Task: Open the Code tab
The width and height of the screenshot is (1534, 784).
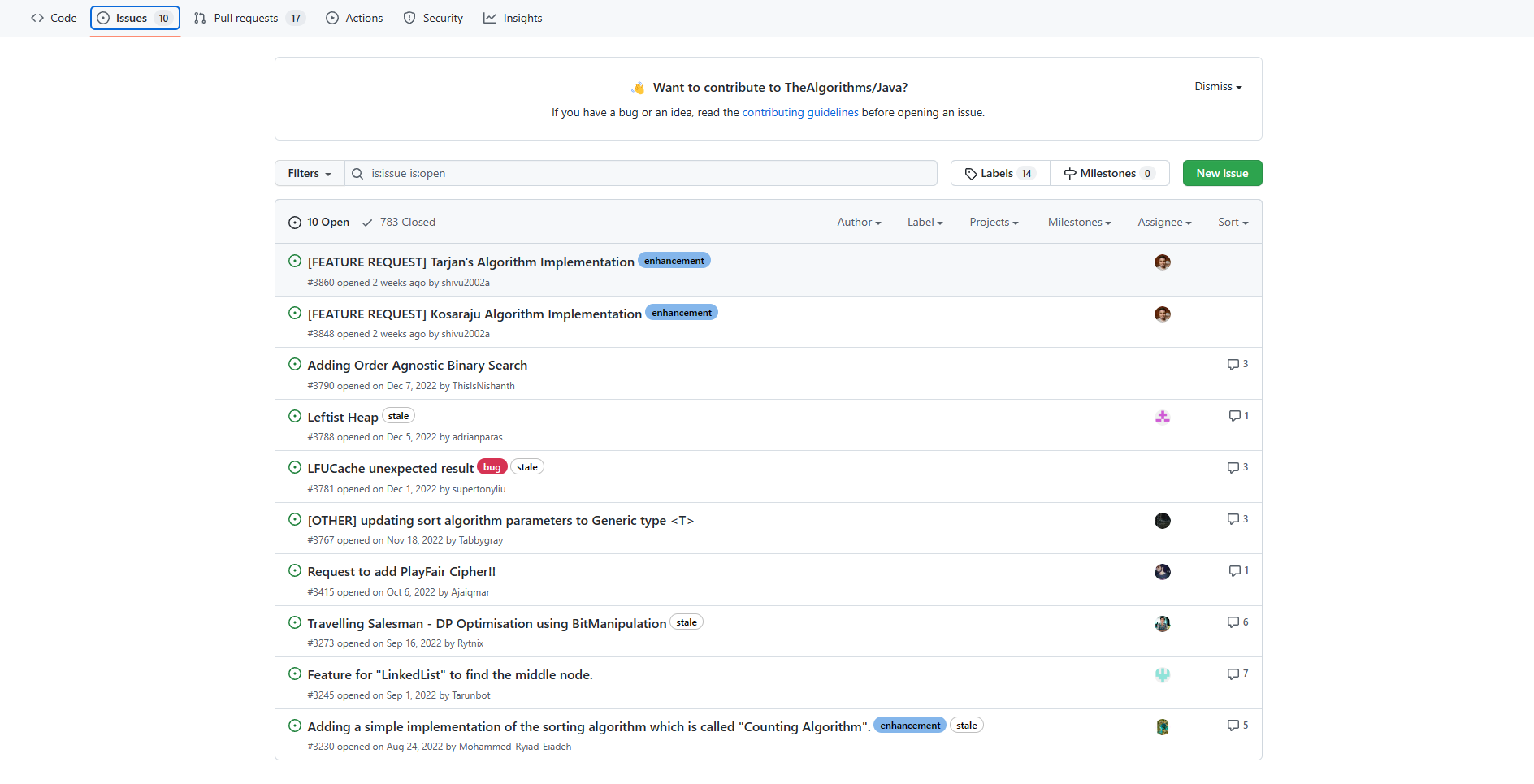Action: click(54, 18)
